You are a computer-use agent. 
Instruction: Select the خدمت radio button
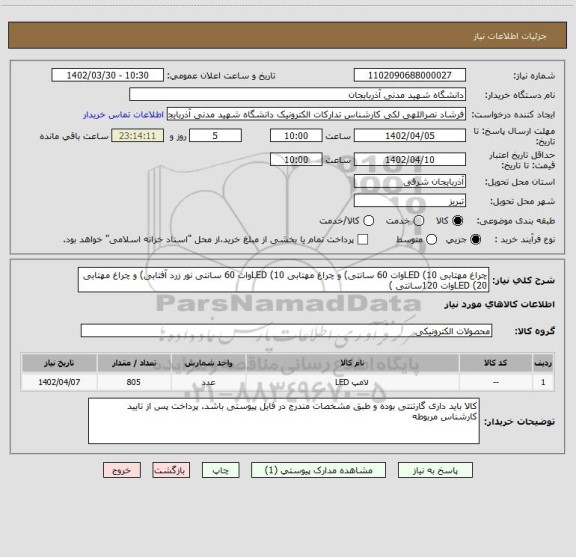419,221
